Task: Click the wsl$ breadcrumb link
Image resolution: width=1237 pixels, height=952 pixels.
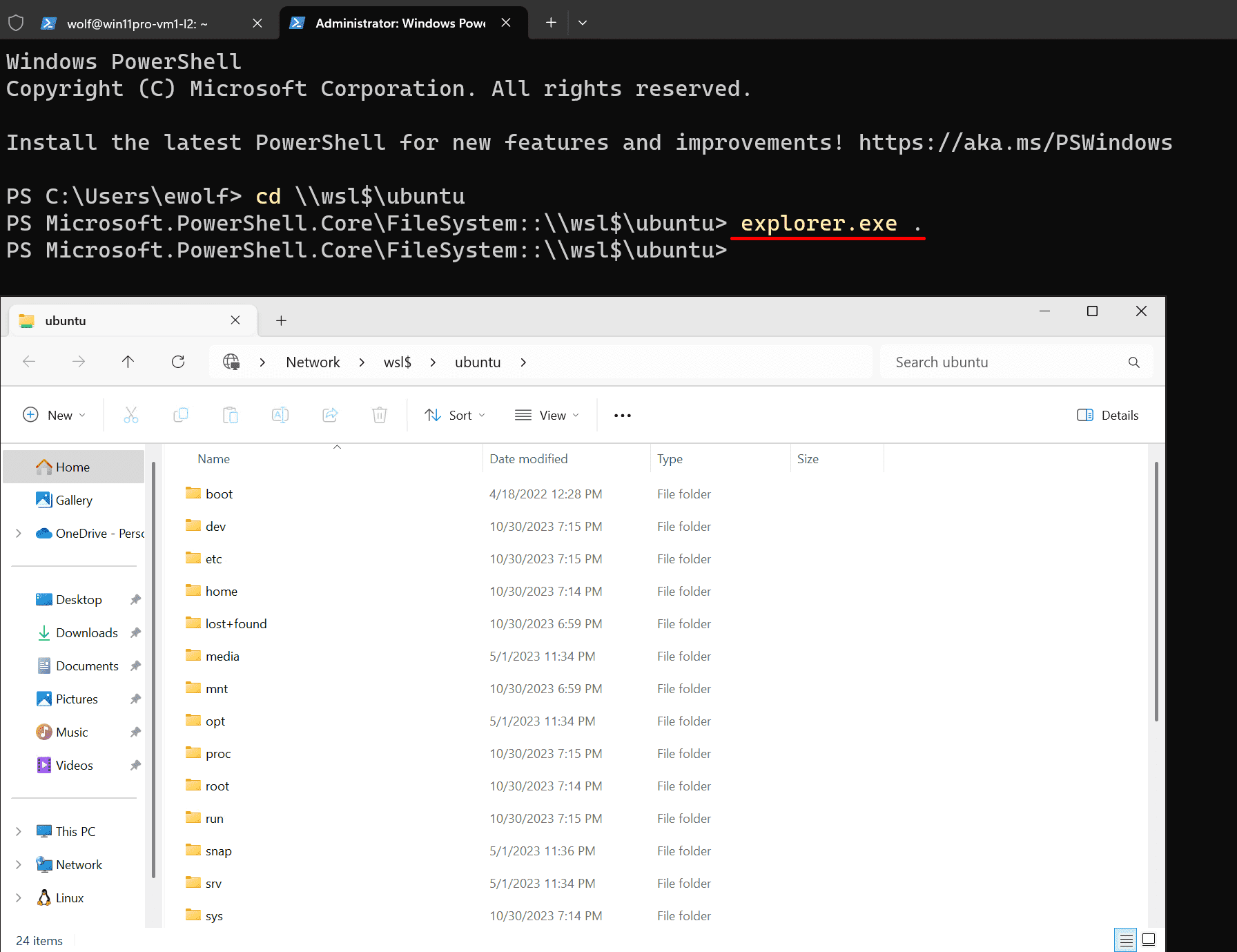Action: coord(397,362)
